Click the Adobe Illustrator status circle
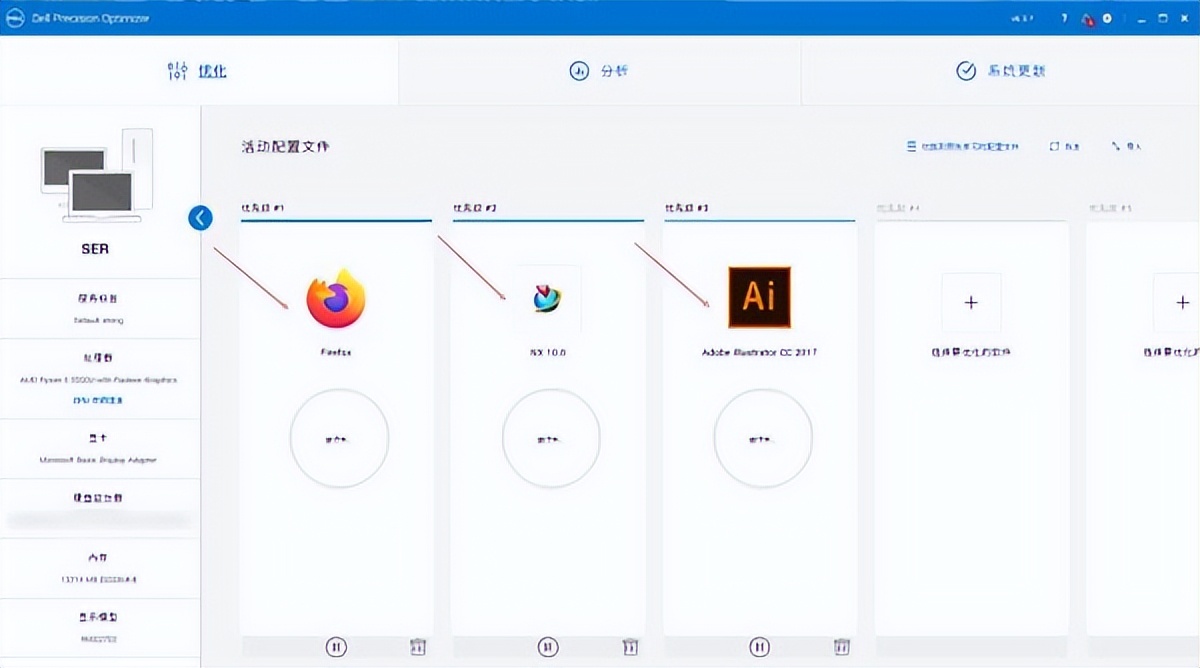Screen dimensions: 1200x668 pyautogui.click(x=763, y=438)
